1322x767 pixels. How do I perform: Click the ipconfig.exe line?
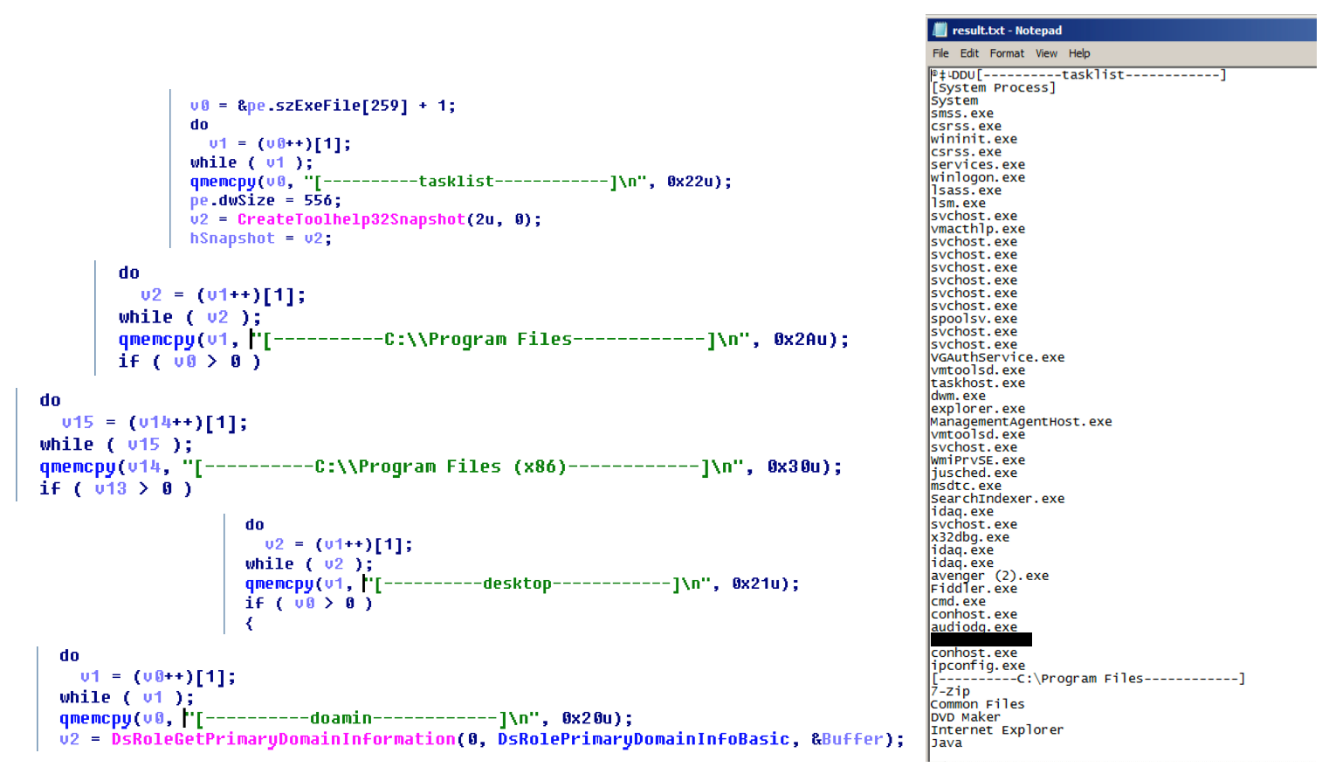(x=963, y=666)
